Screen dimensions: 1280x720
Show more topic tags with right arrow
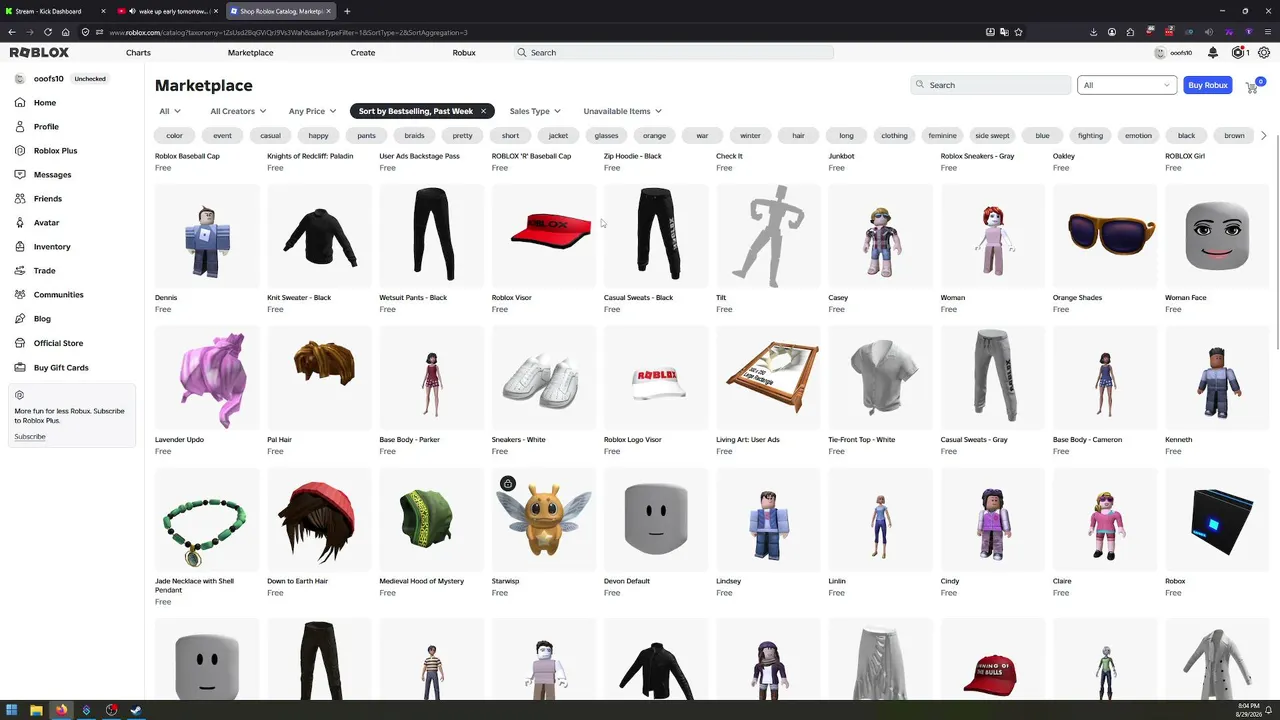[1264, 135]
